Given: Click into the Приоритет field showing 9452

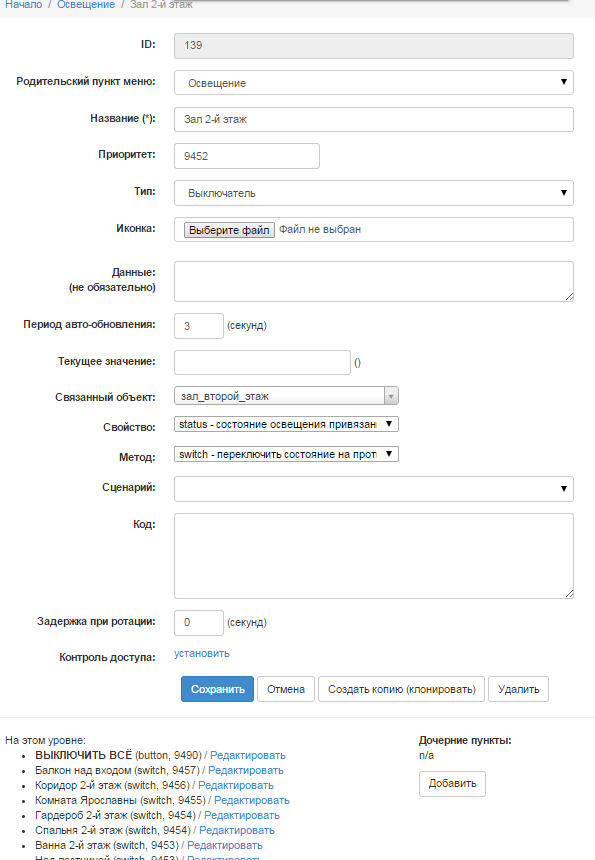Looking at the screenshot, I should (x=247, y=156).
